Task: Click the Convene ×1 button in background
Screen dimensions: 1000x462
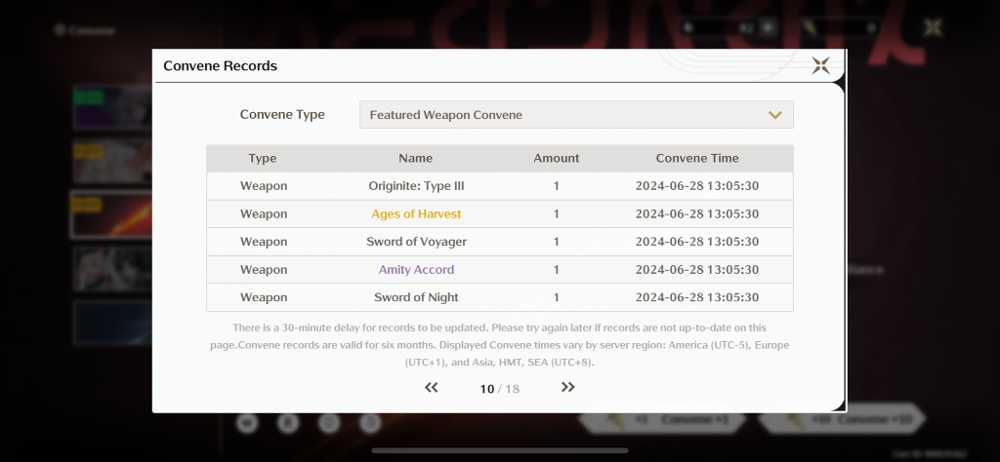Action: click(x=663, y=421)
